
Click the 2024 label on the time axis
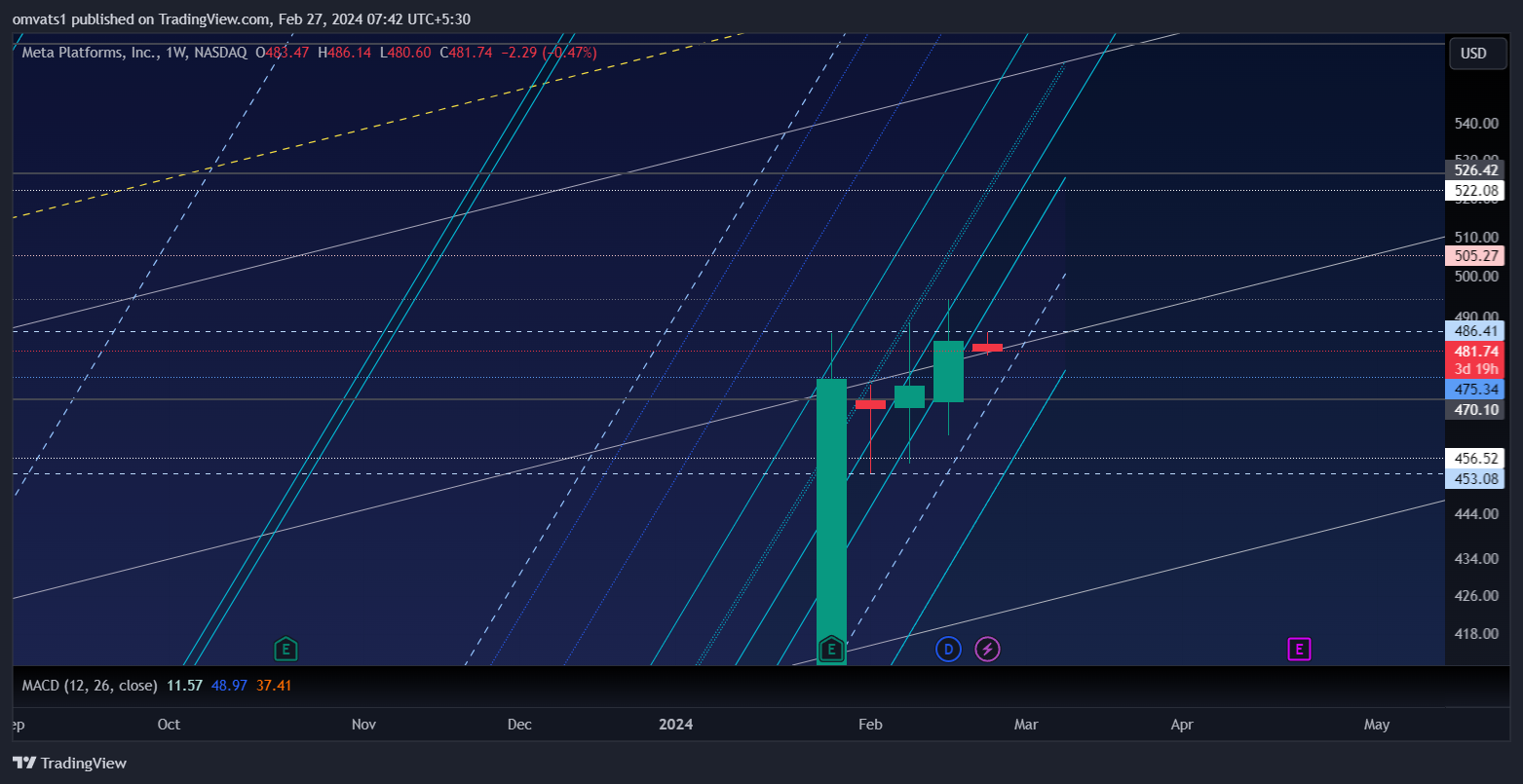pyautogui.click(x=676, y=725)
